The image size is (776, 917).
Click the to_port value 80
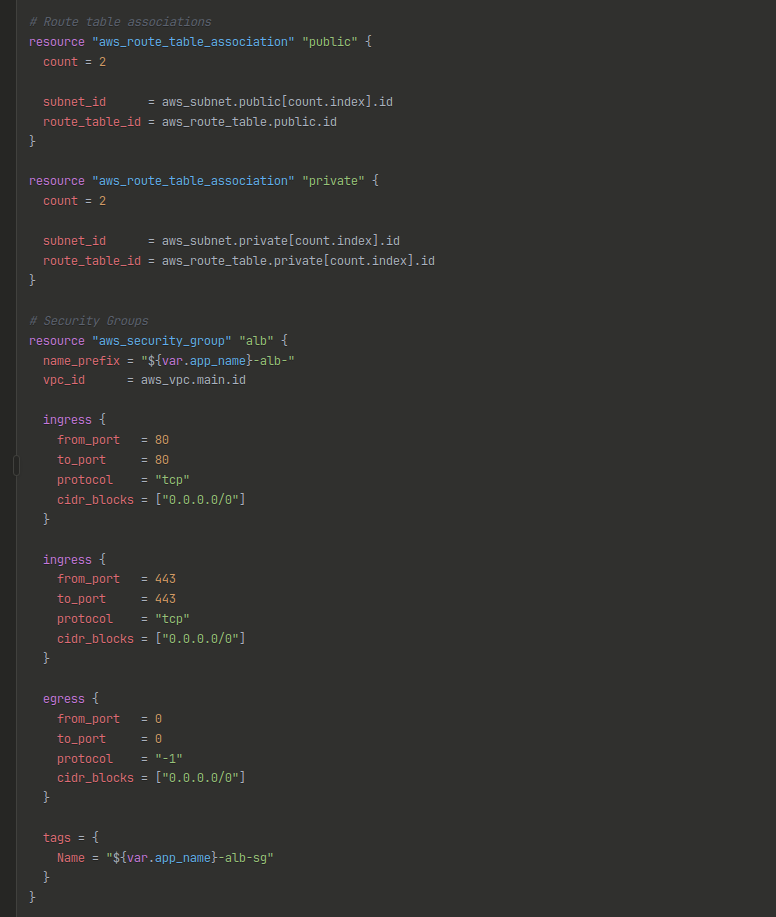click(162, 460)
